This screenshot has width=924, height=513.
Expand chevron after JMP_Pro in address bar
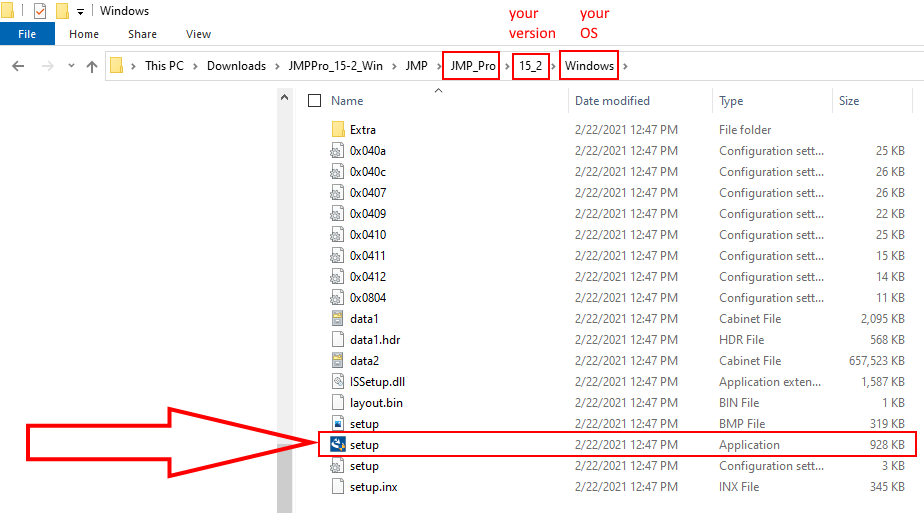(x=507, y=66)
